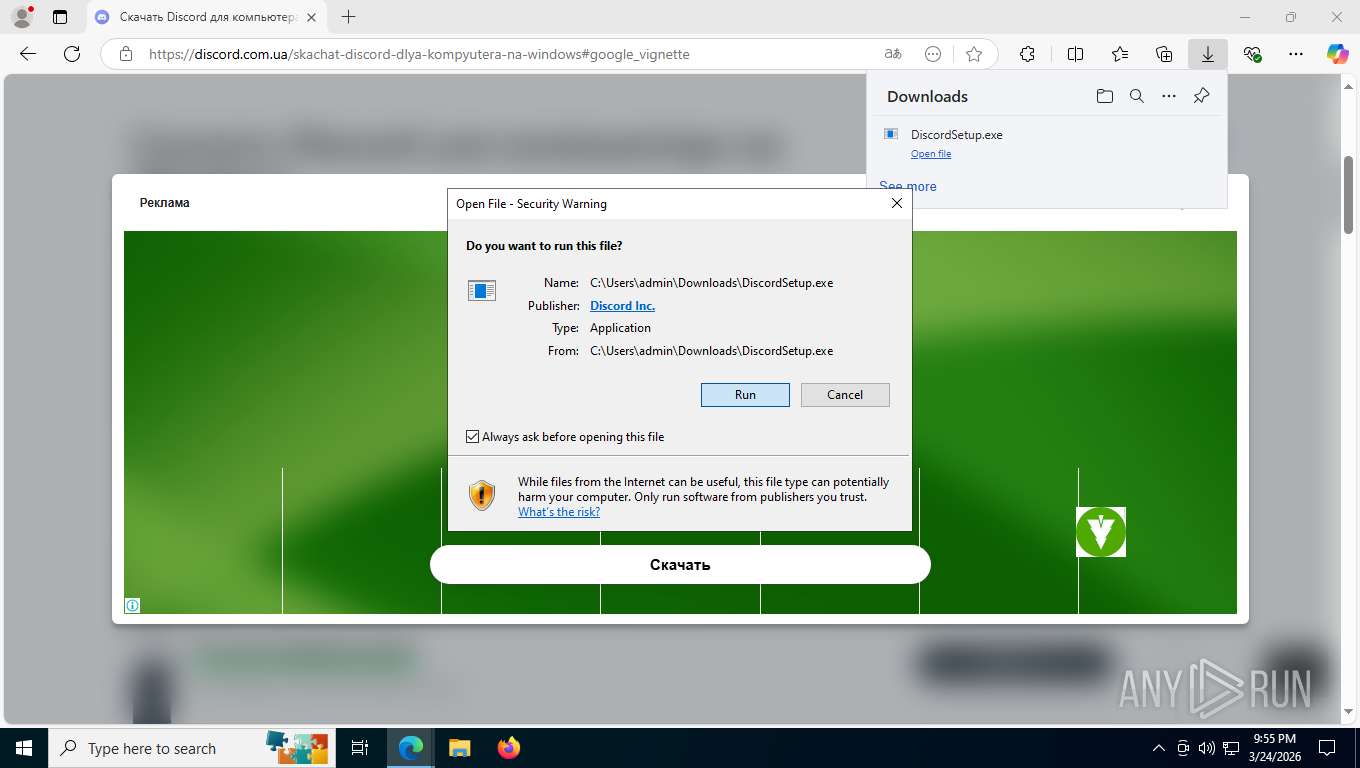The width and height of the screenshot is (1360, 768).
Task: Close the Security Warning dialog
Action: [897, 203]
